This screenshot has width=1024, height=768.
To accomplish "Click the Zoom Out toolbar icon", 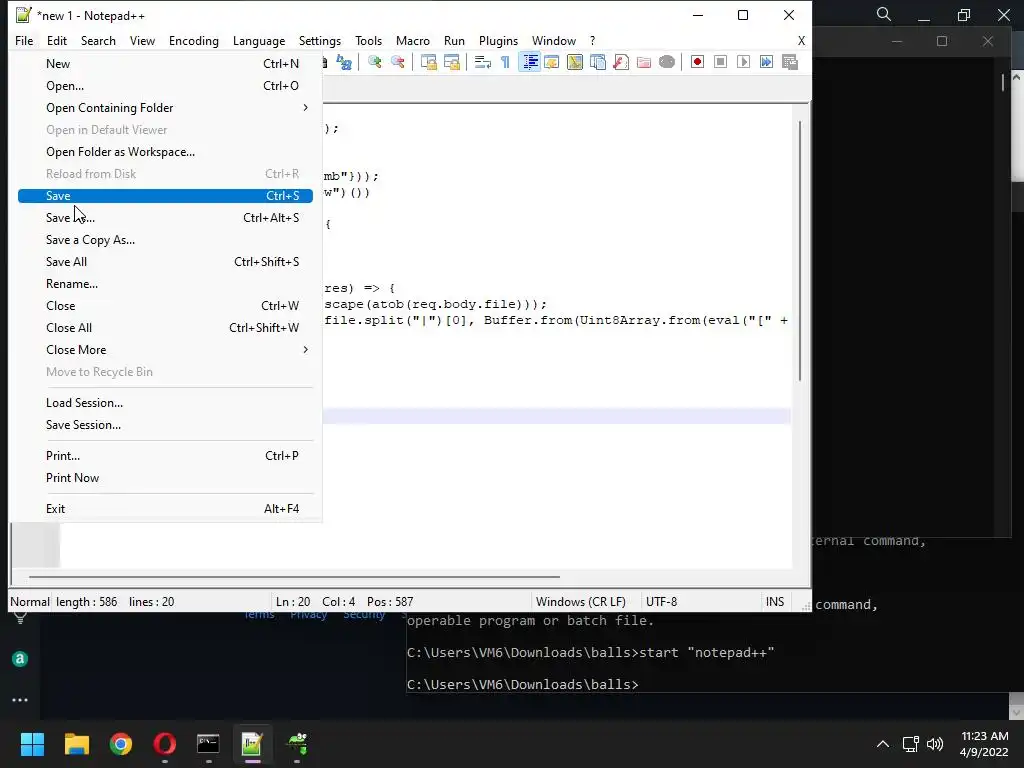I will pyautogui.click(x=398, y=62).
